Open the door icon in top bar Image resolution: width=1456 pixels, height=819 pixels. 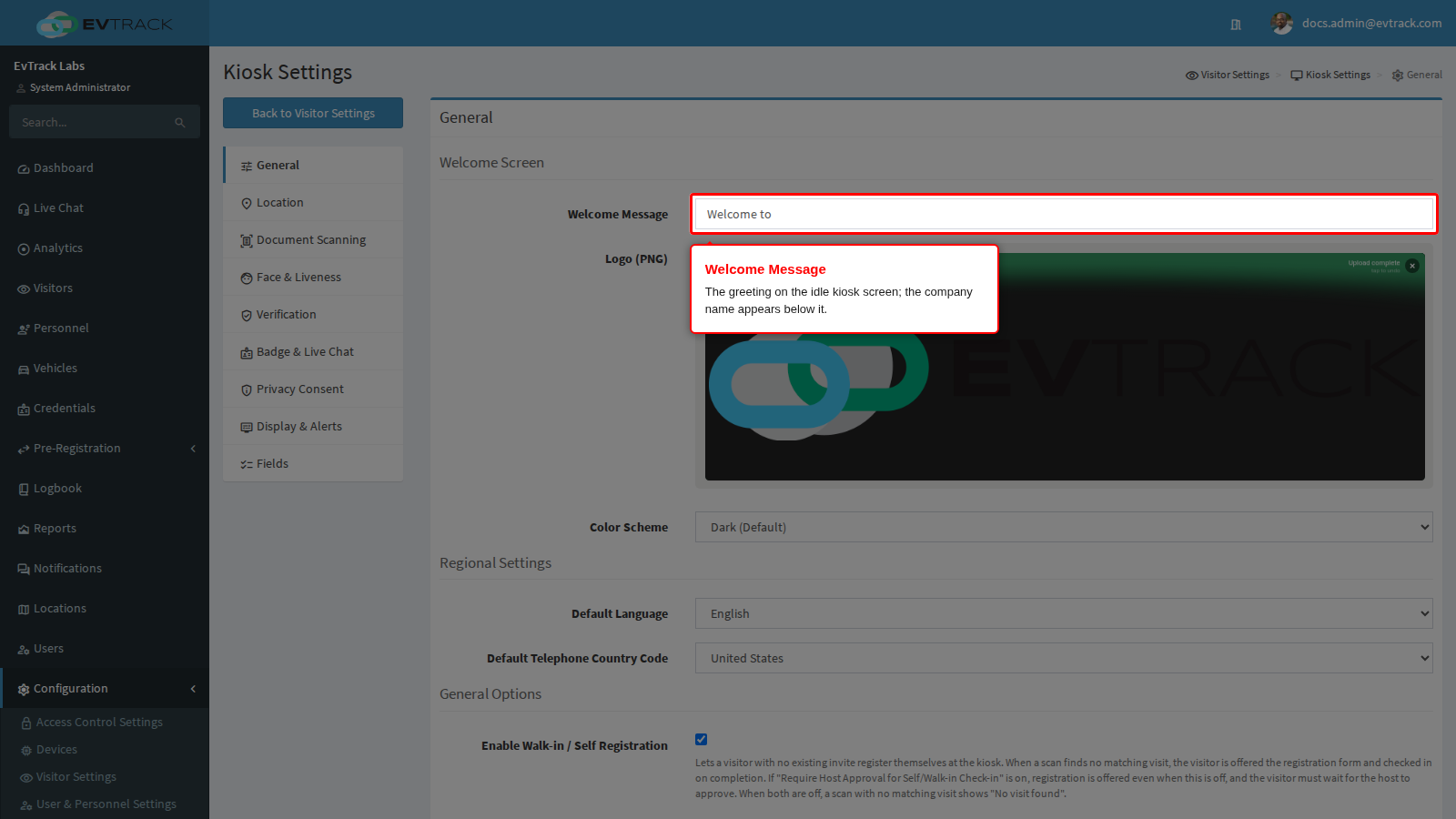(x=1236, y=25)
